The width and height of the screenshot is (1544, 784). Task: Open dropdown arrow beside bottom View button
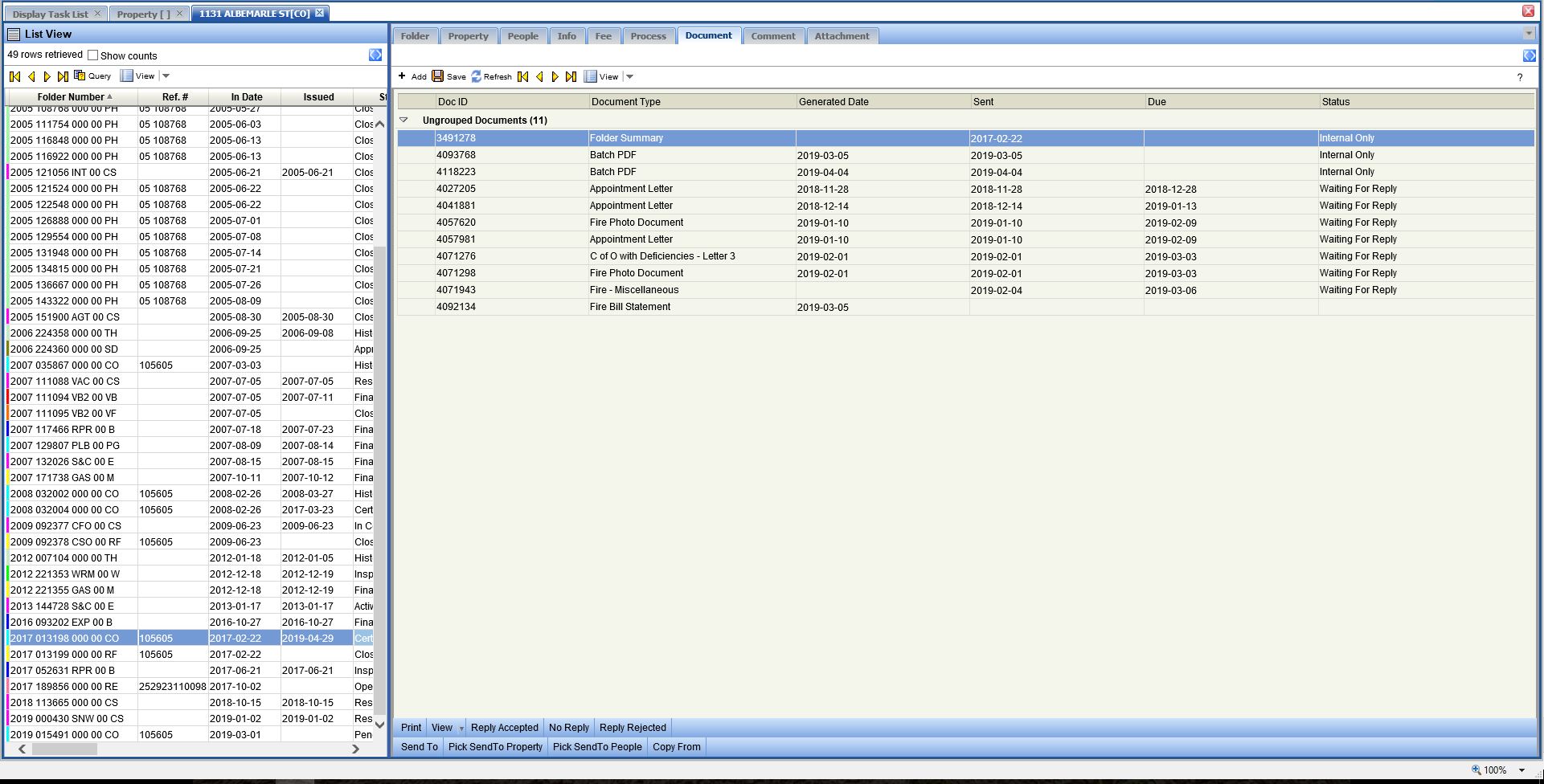coord(461,728)
